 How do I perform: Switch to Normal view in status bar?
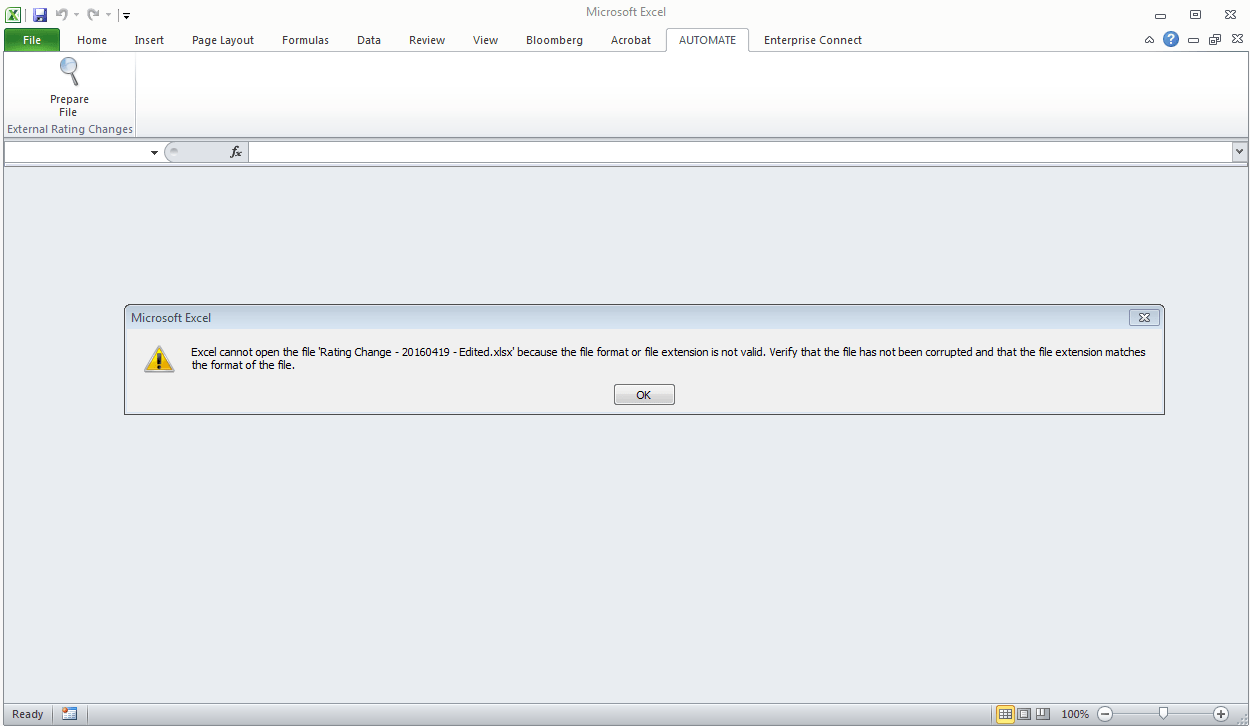pos(1005,714)
